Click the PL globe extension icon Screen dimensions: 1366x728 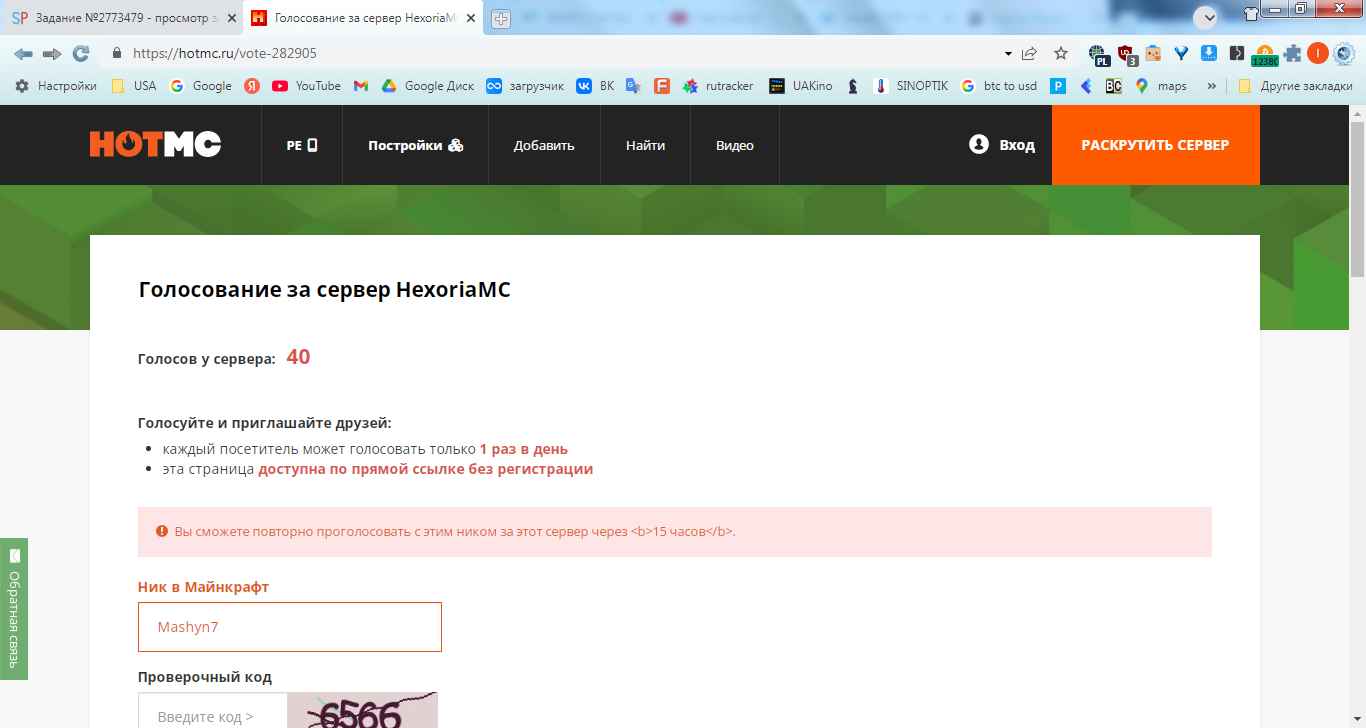point(1099,54)
